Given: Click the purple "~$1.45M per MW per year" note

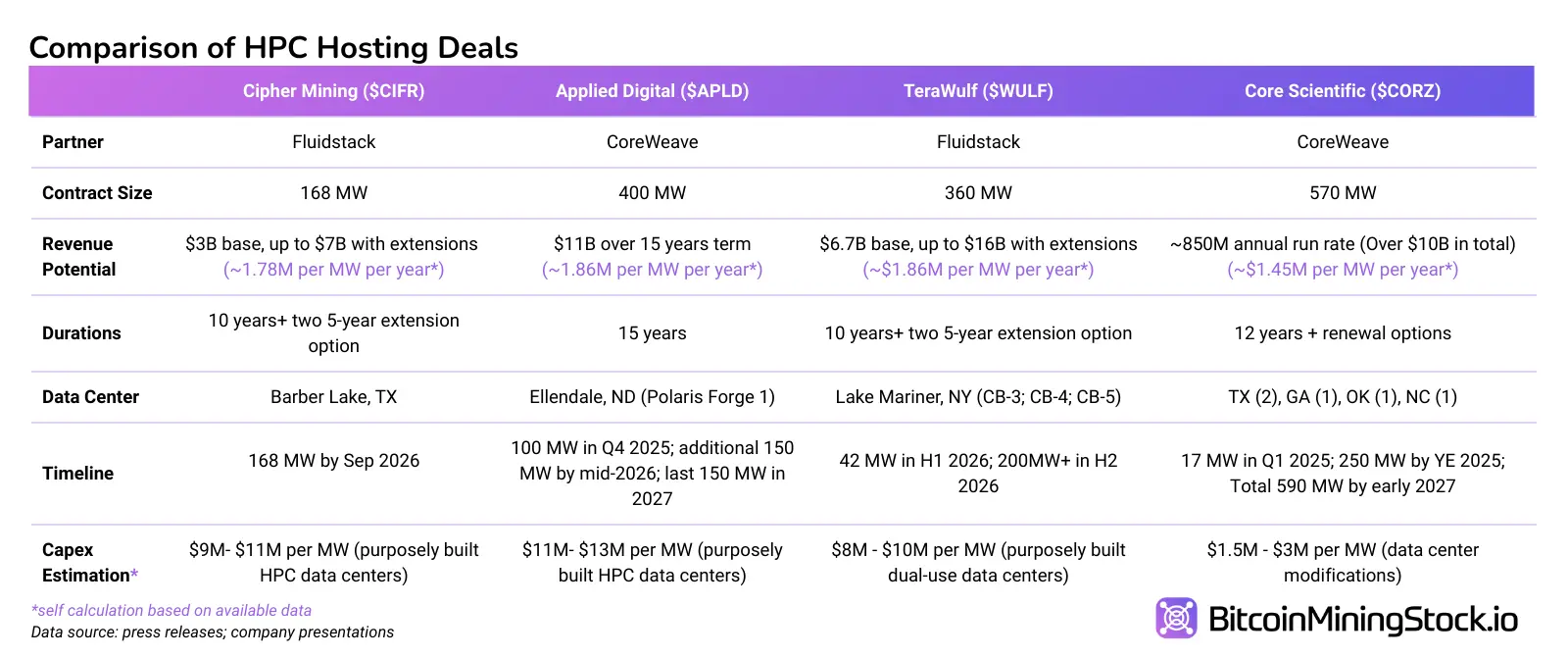Looking at the screenshot, I should [1343, 270].
